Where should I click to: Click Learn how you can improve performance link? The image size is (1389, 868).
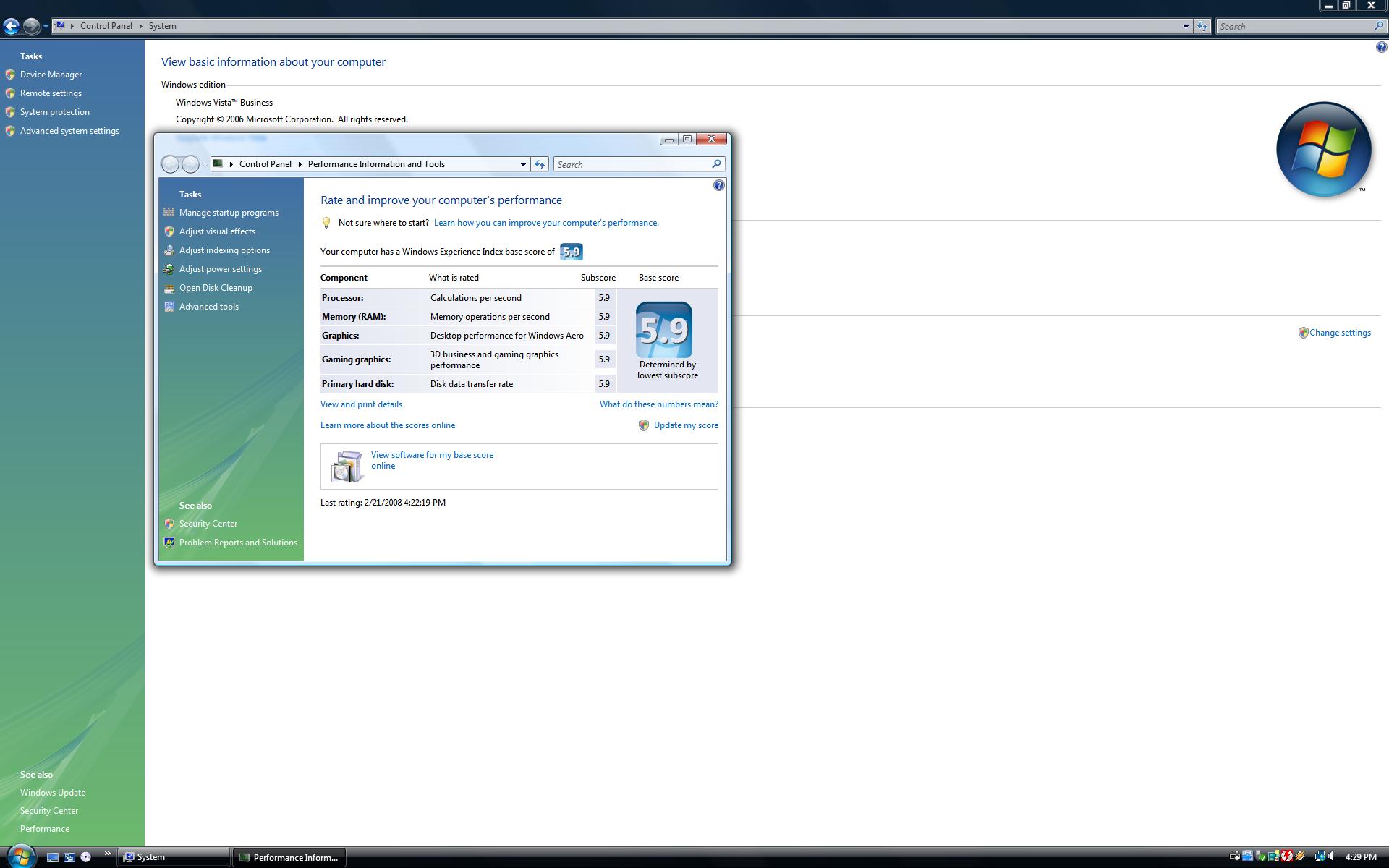point(546,223)
